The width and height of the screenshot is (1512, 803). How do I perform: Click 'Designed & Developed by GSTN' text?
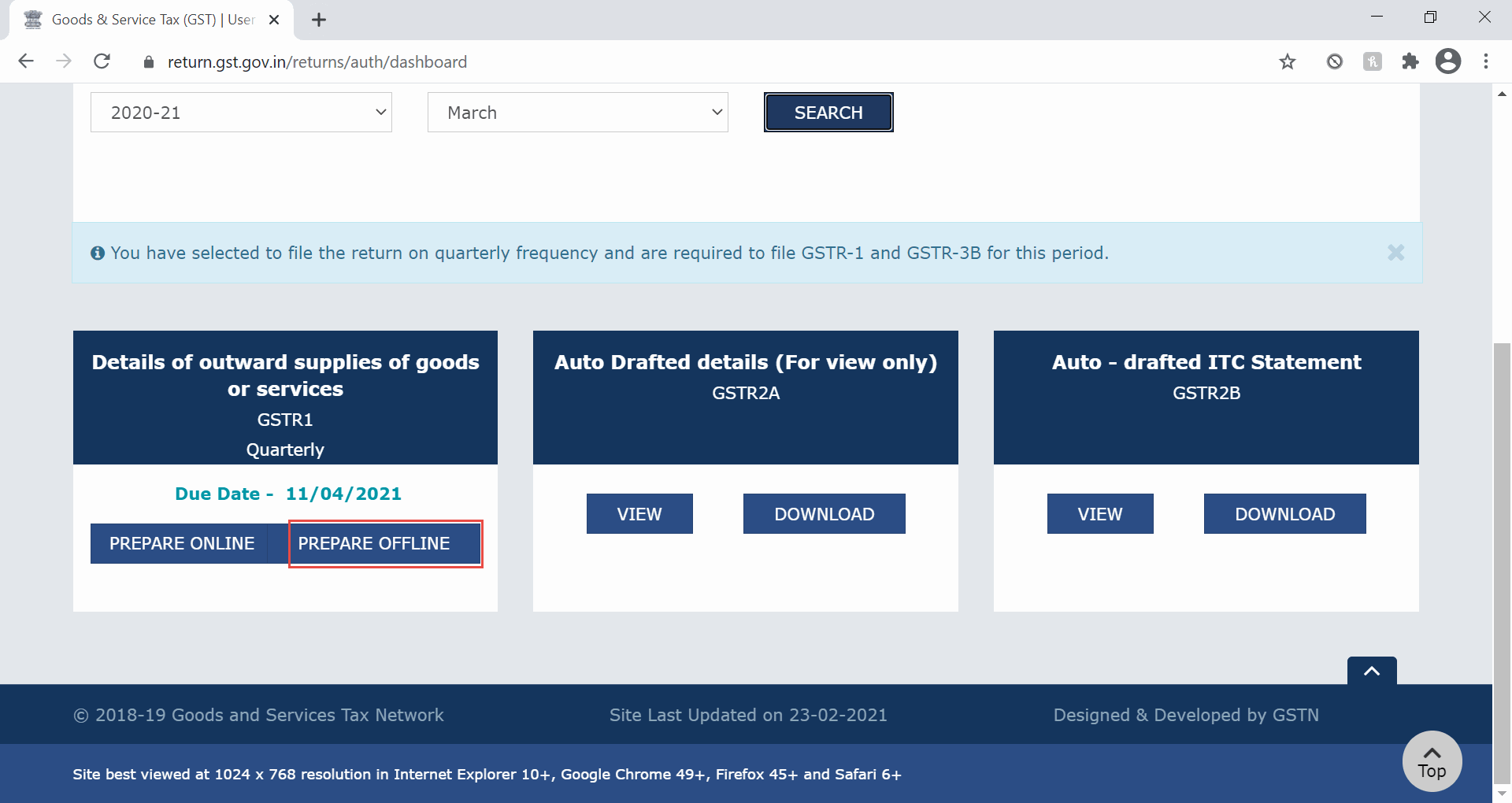tap(1186, 715)
